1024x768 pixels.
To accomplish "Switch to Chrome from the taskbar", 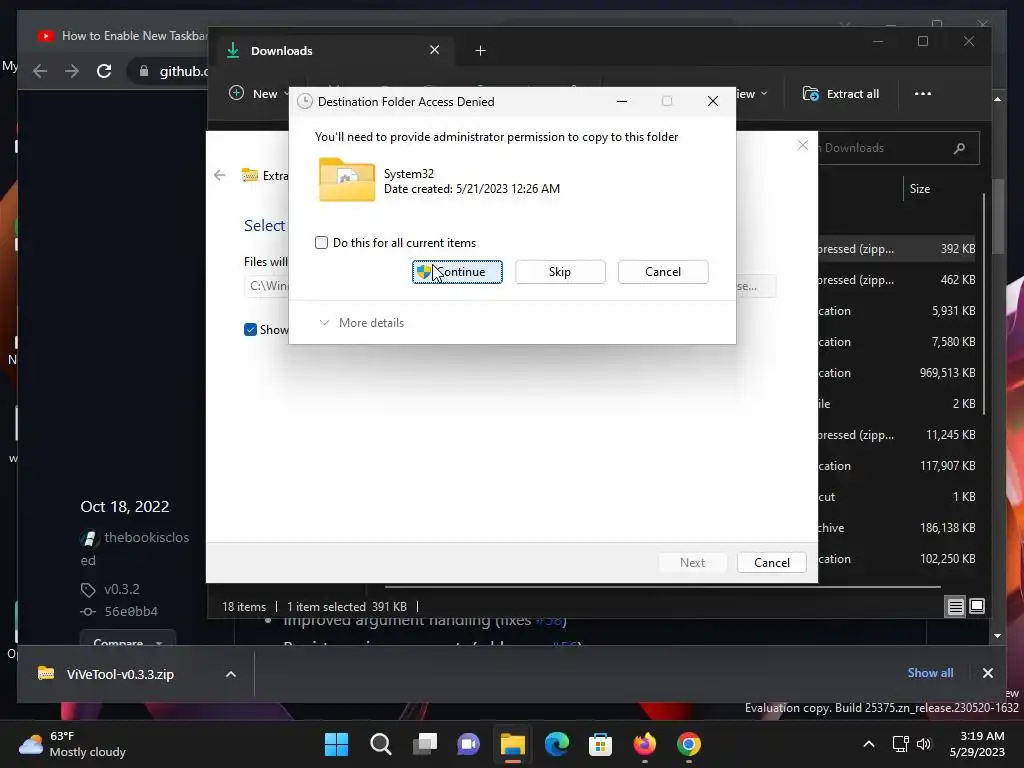I will click(x=688, y=744).
